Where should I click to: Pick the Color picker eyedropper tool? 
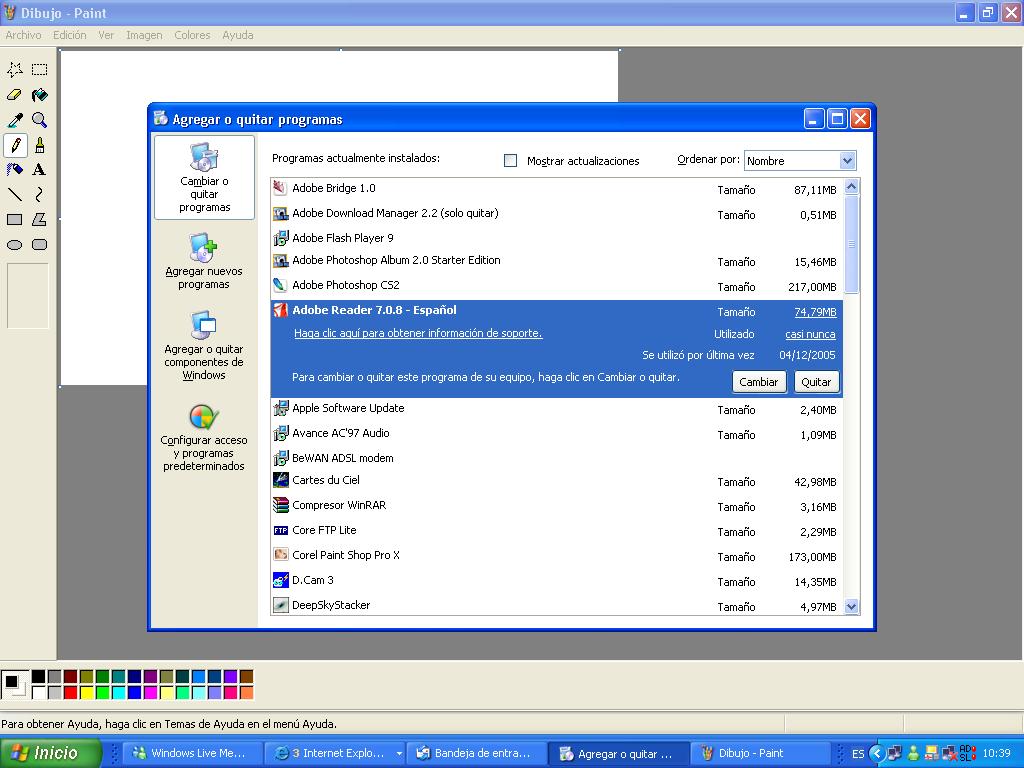click(x=15, y=120)
